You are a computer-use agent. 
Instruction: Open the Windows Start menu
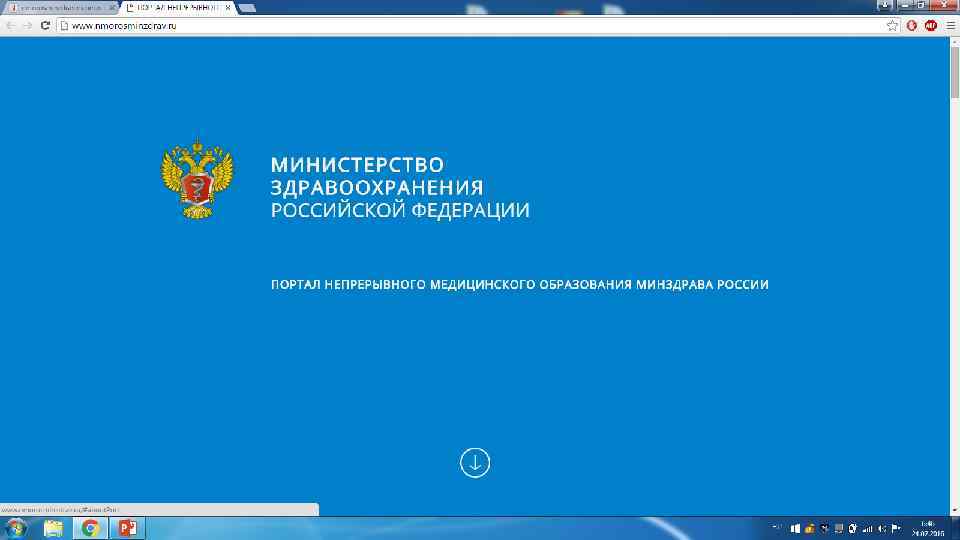point(16,528)
